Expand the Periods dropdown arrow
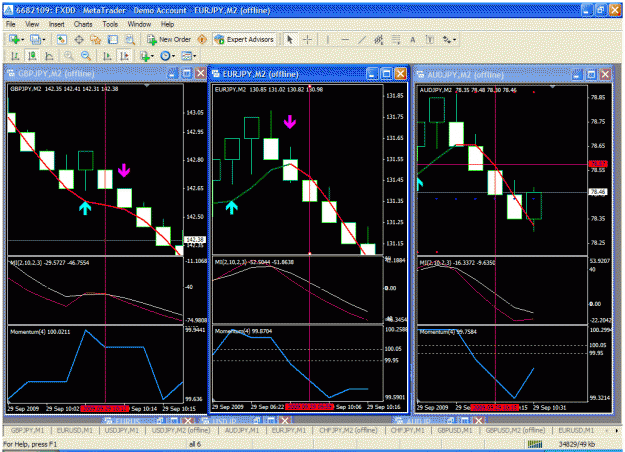 point(173,56)
